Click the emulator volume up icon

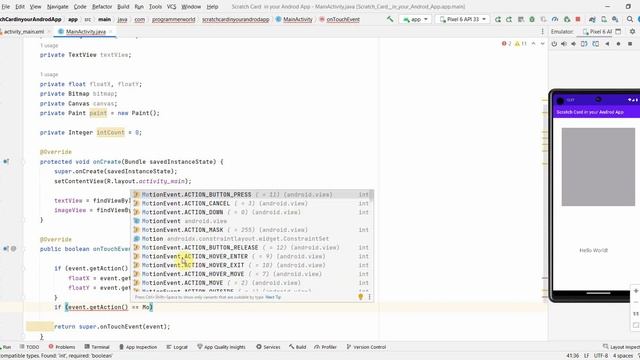564,44
